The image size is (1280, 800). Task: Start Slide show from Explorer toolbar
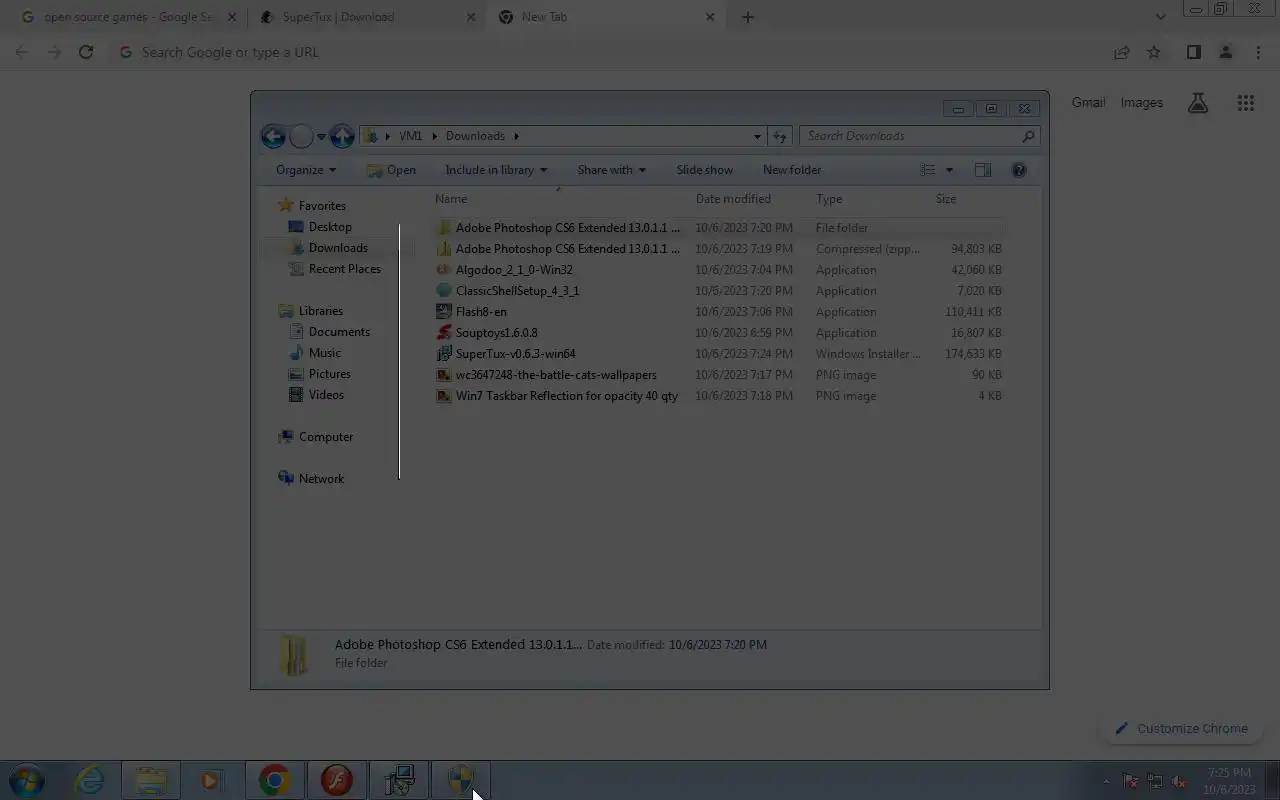coord(704,170)
